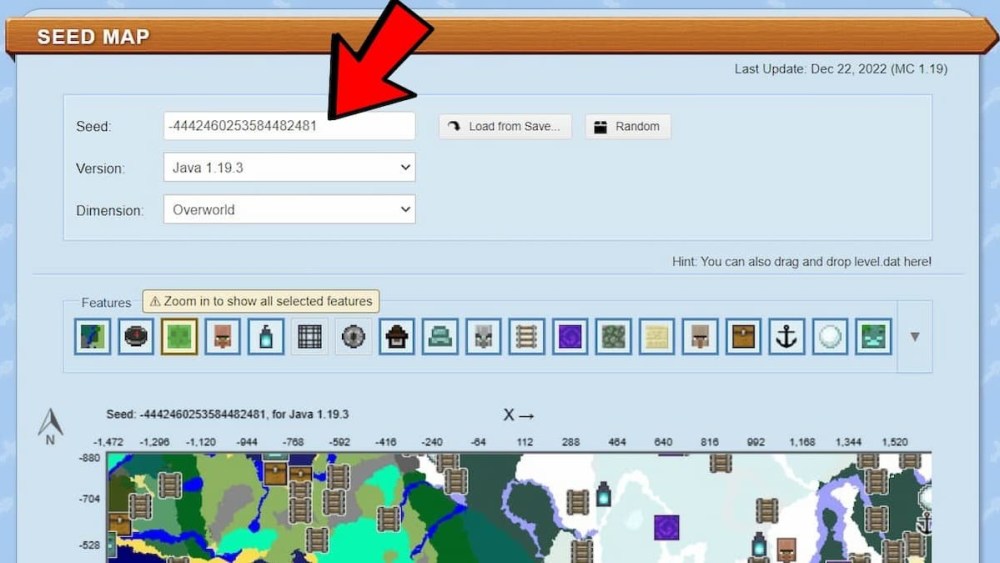This screenshot has width=1000, height=563.
Task: Toggle the rails Mineshaft feature icon
Action: pos(526,337)
